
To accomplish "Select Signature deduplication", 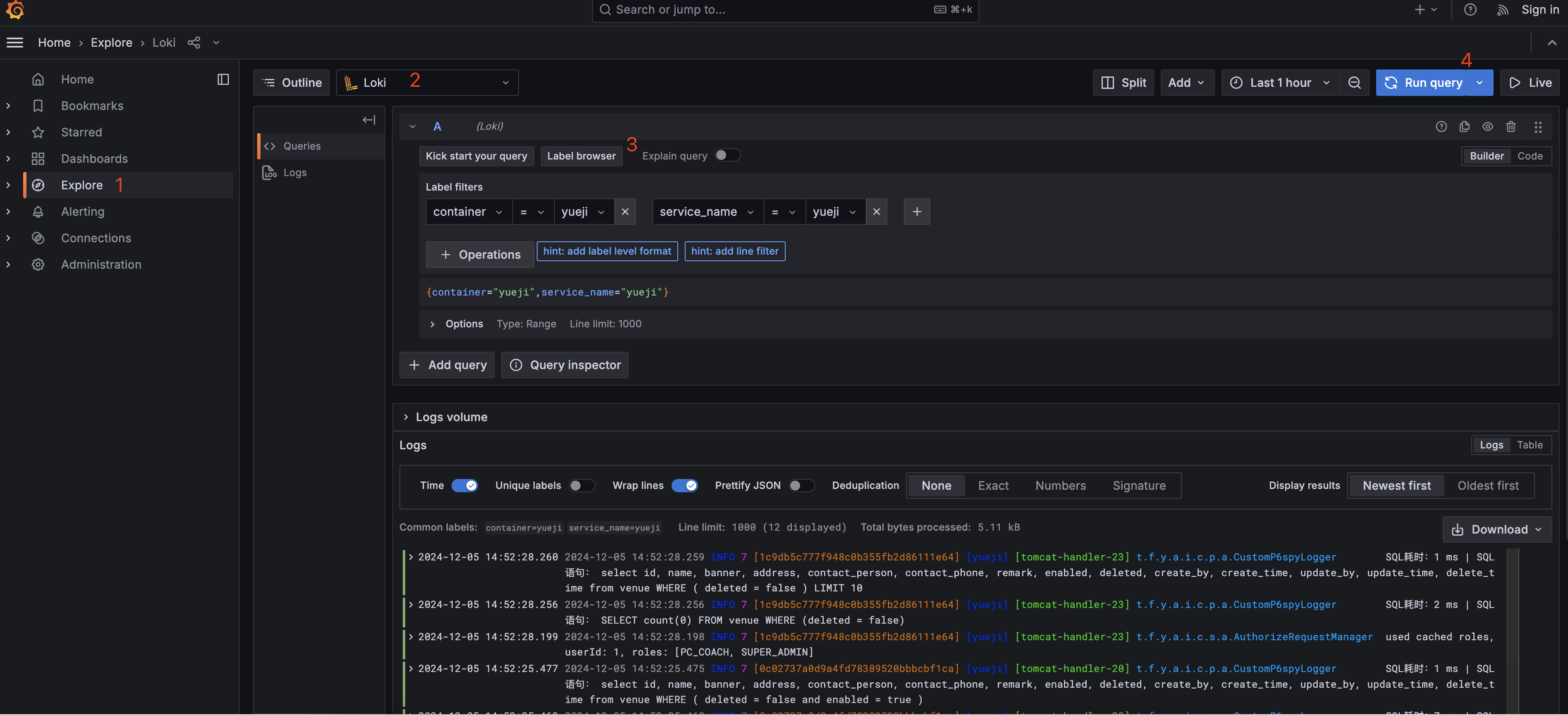I will click(x=1139, y=486).
